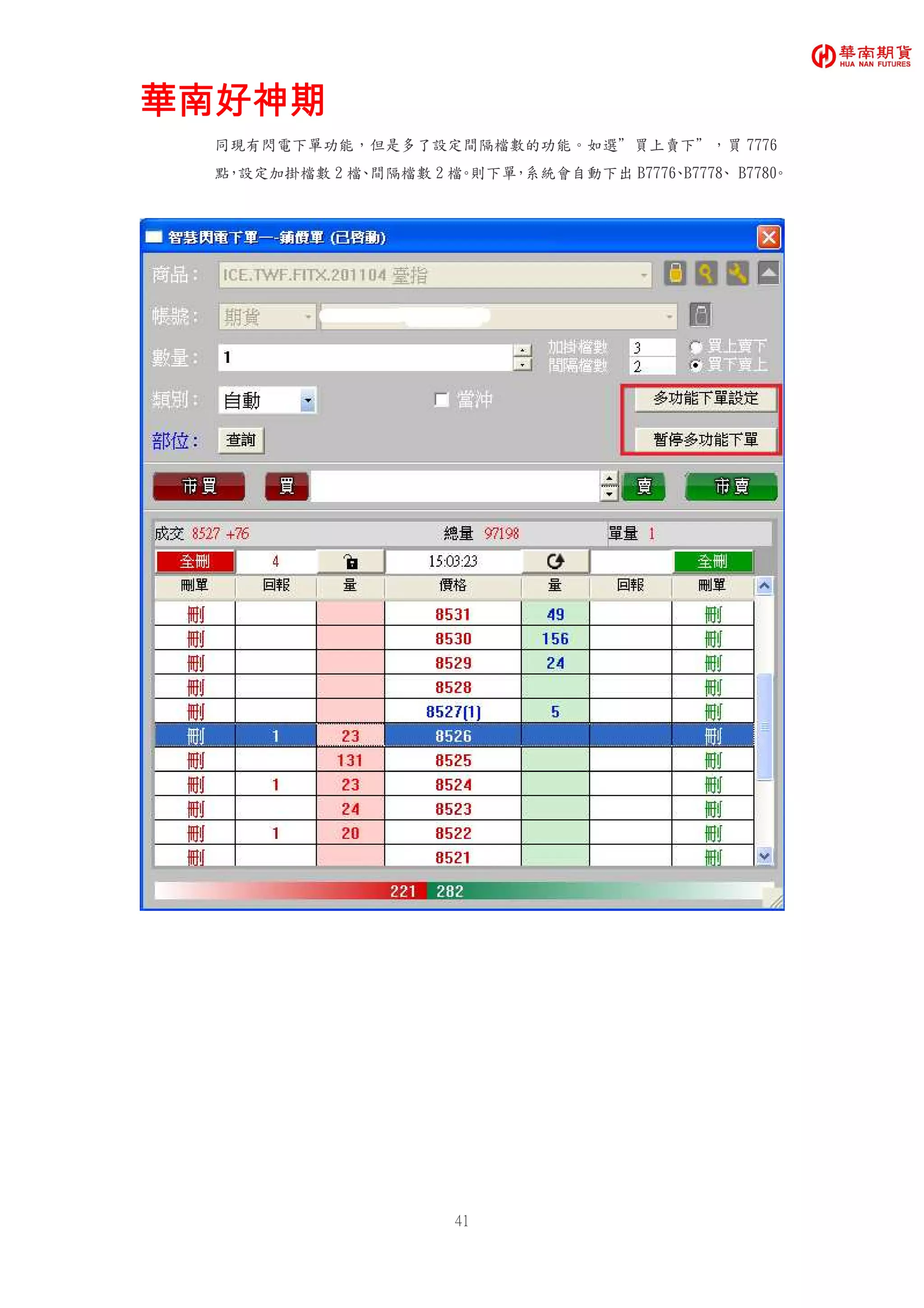The height and width of the screenshot is (1308, 924).
Task: Click the 部位: position label
Action: pos(175,441)
